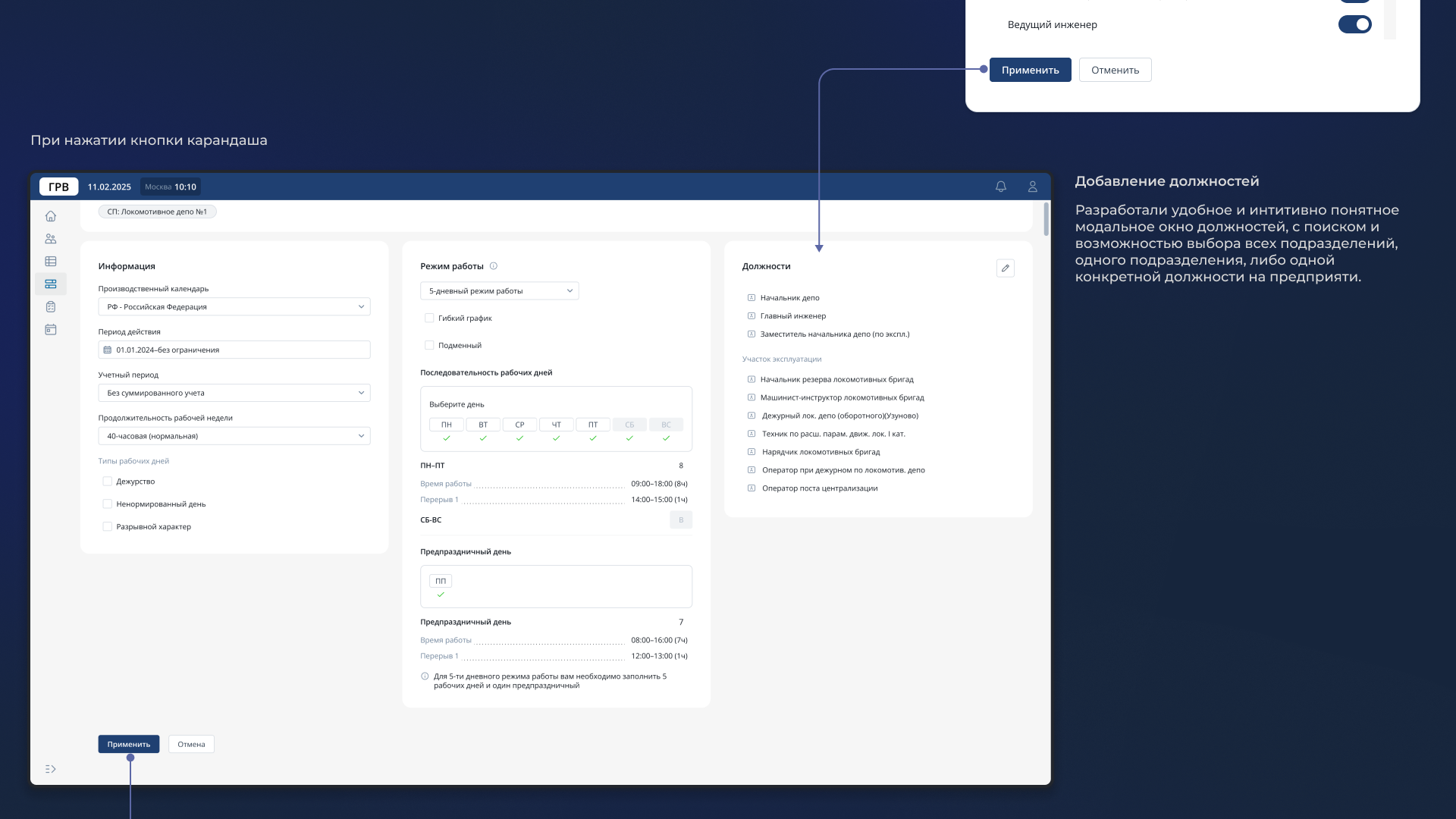The width and height of the screenshot is (1456, 819).
Task: Click the Отменить button in the modal
Action: [x=1115, y=70]
